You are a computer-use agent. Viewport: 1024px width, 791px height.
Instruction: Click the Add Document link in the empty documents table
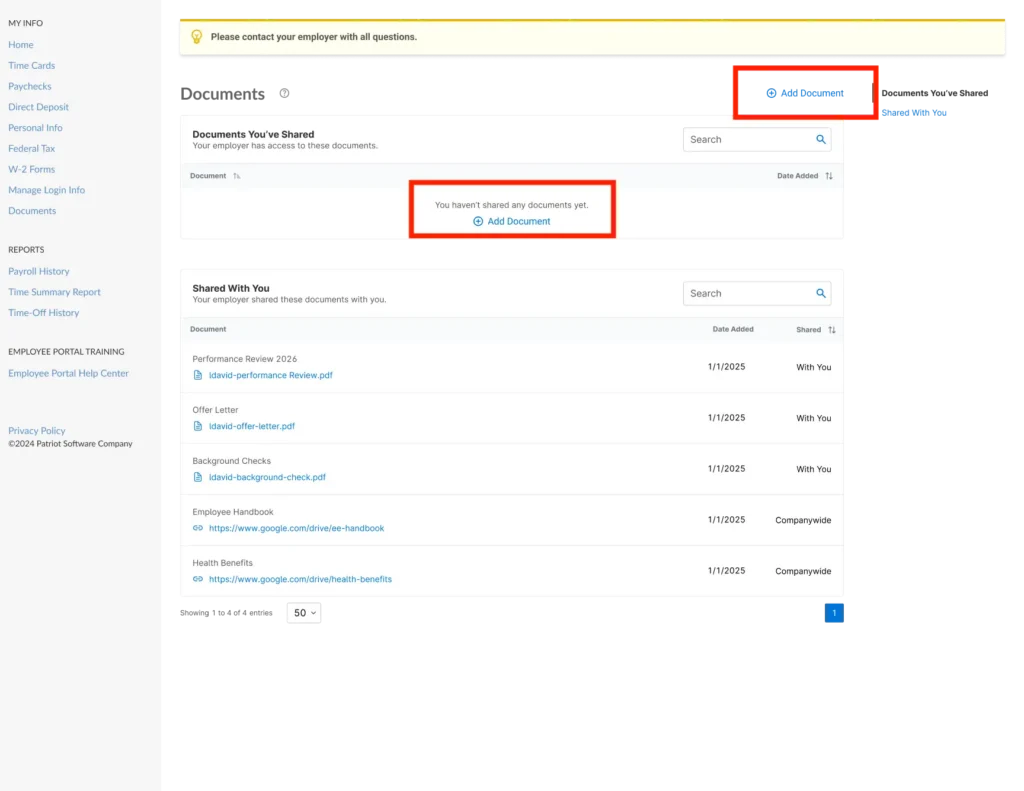(x=518, y=221)
